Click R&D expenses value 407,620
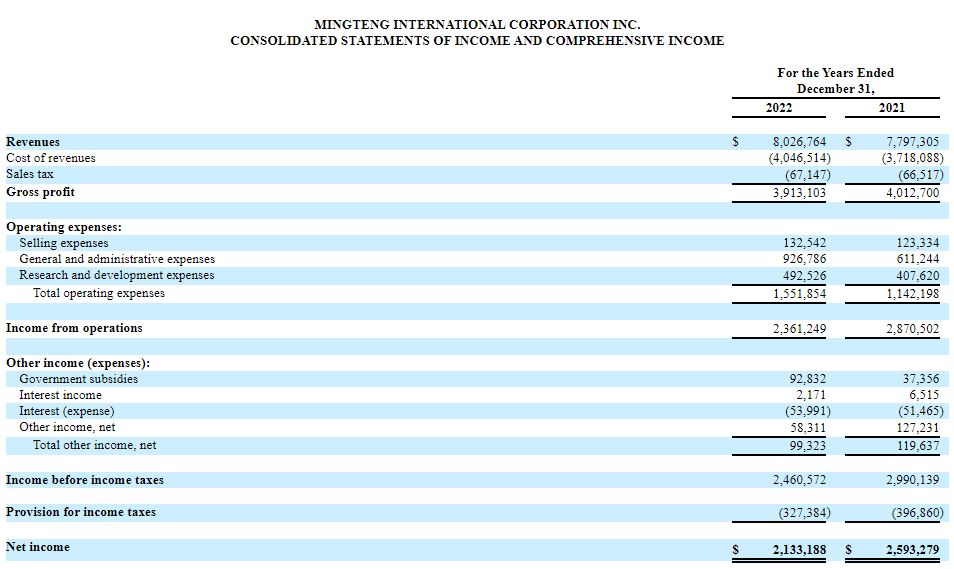This screenshot has height=569, width=954. tap(917, 276)
